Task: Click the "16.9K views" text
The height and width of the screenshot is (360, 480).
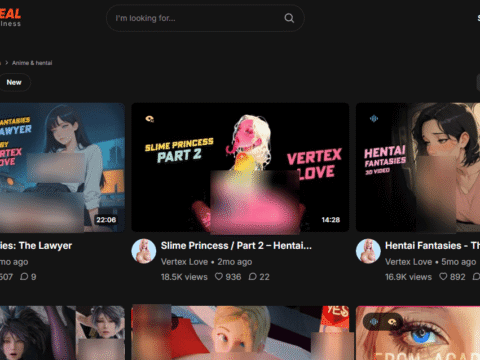Action: (x=408, y=277)
